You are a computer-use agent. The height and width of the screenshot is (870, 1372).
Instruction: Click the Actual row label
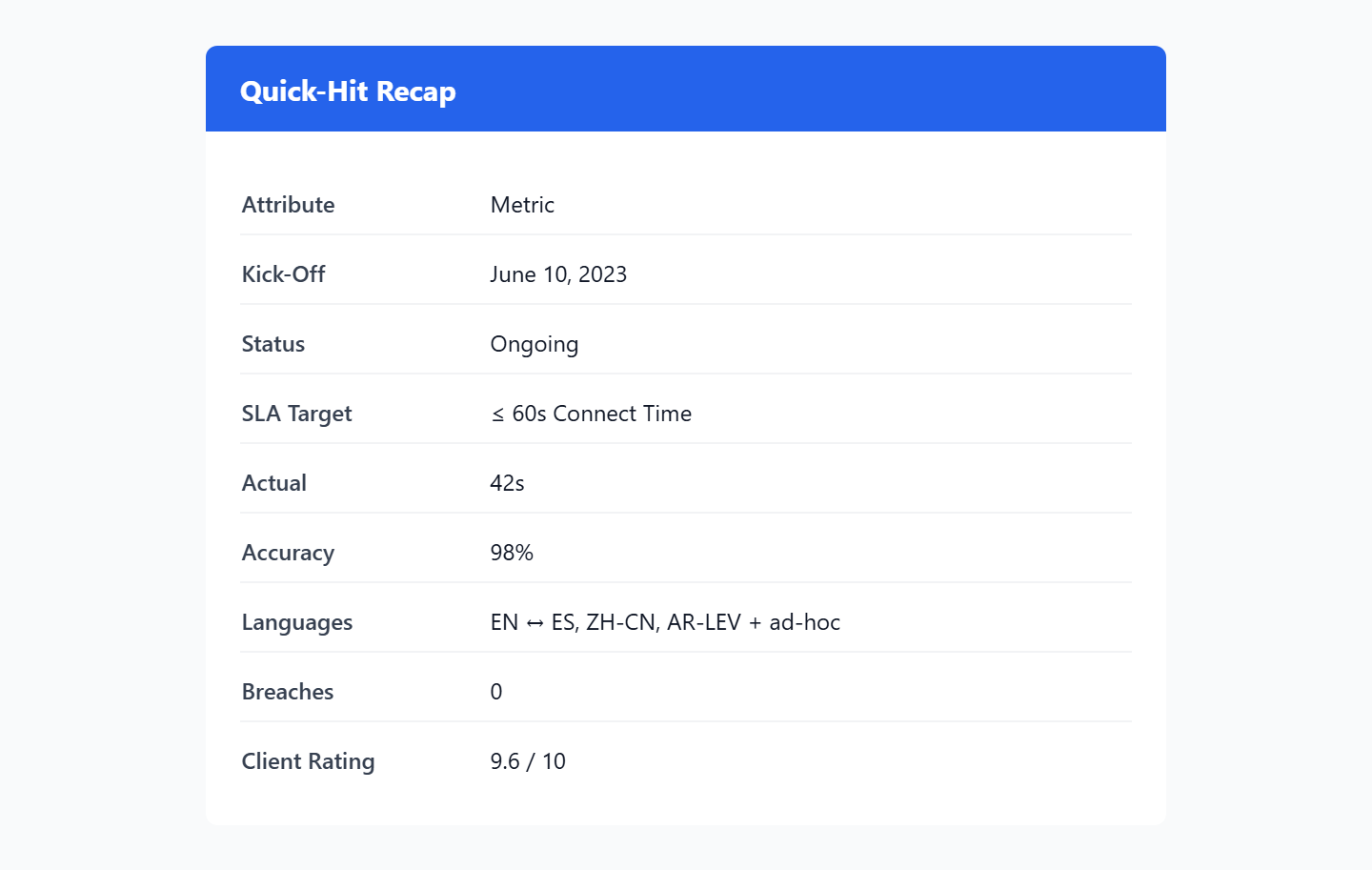[273, 483]
